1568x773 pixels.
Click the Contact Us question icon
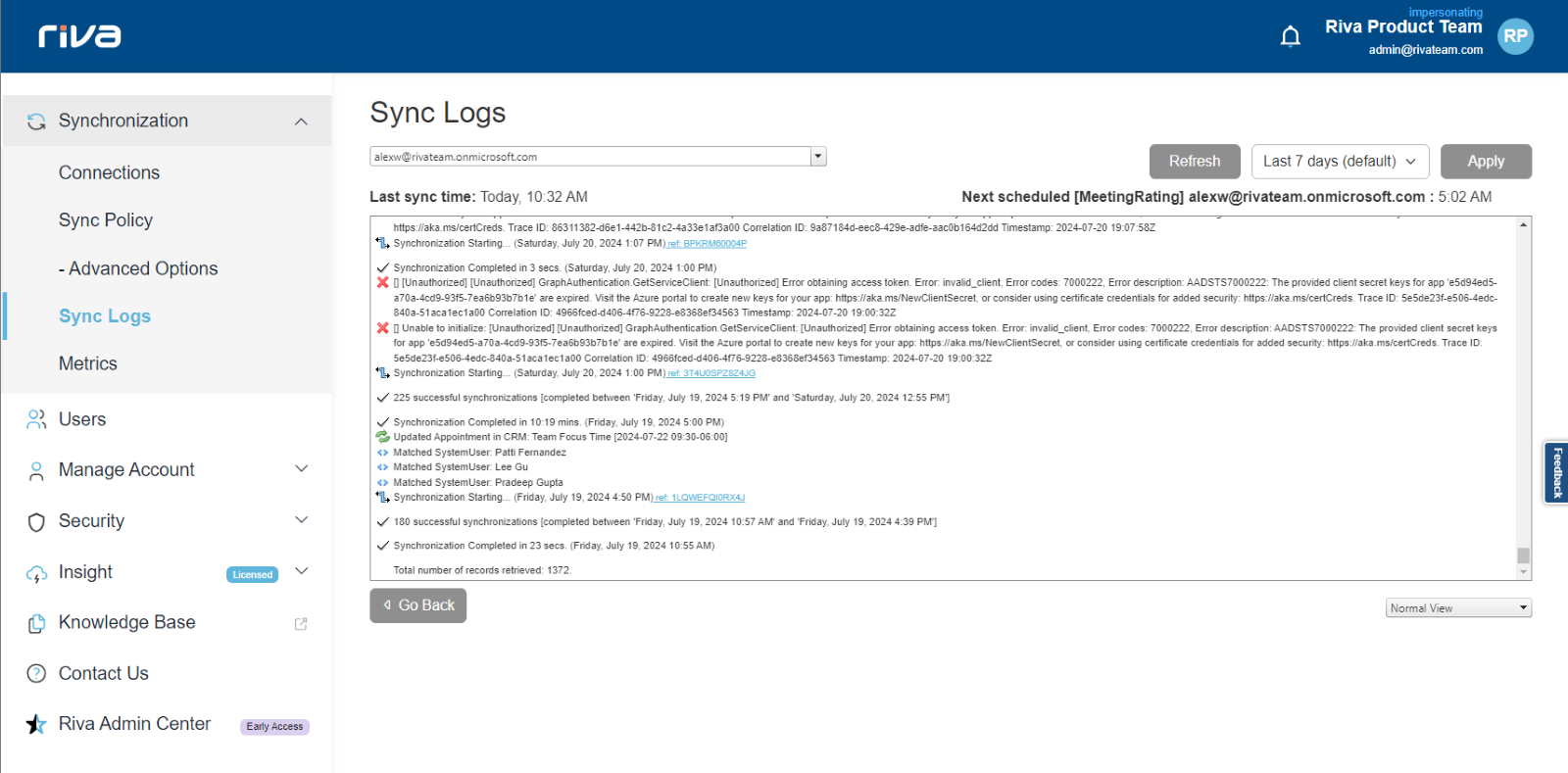(x=36, y=673)
